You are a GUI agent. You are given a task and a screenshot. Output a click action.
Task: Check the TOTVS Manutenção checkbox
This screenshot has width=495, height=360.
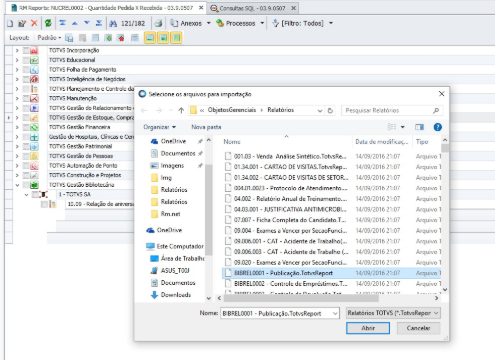tap(26, 99)
